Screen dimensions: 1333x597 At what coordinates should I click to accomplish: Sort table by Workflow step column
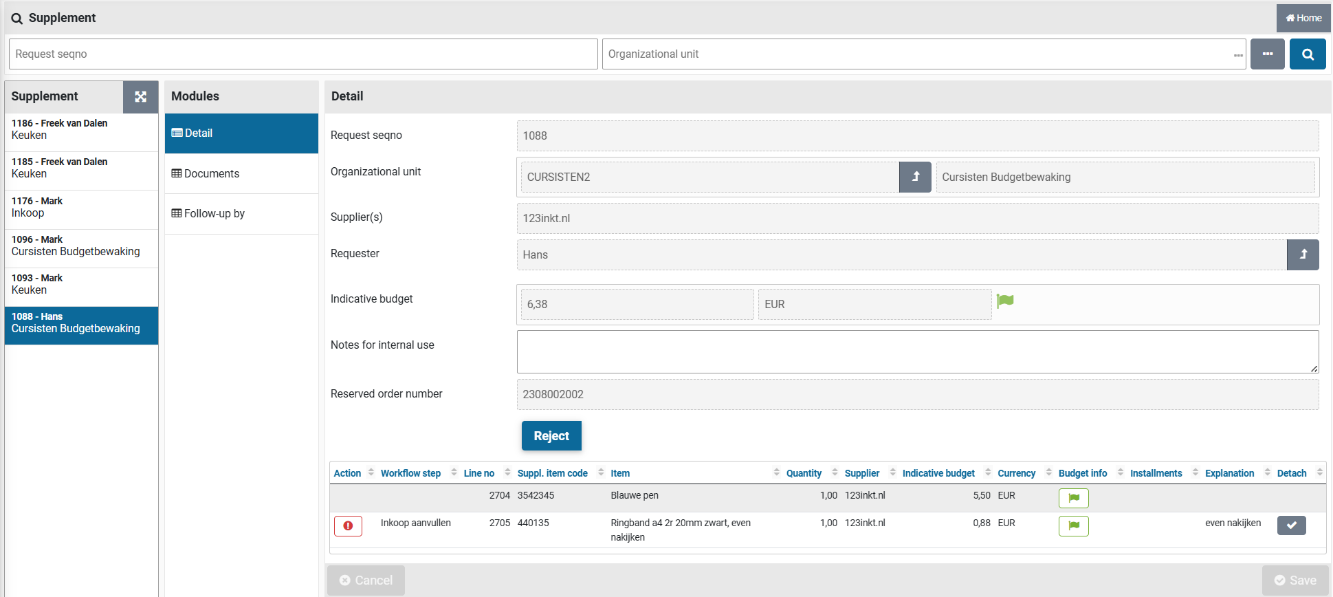410,473
